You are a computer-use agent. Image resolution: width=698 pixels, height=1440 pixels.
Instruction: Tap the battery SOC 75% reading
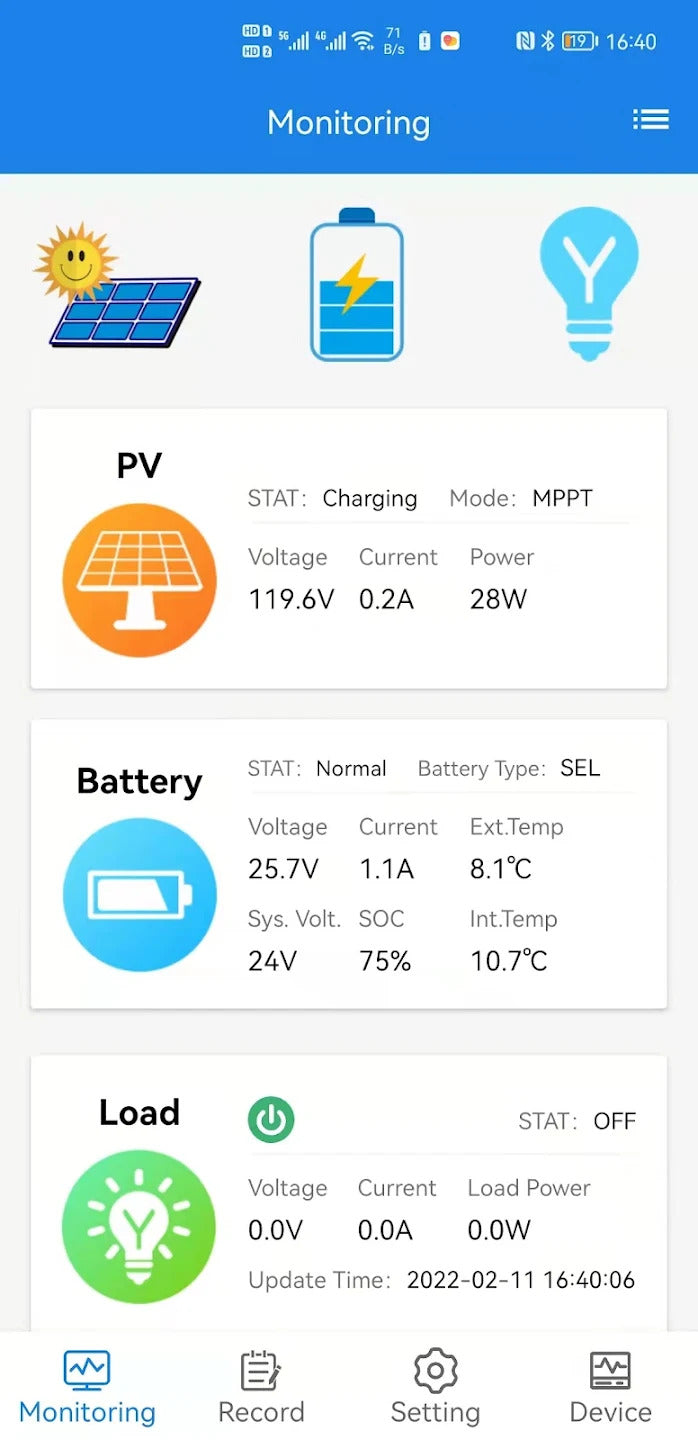(385, 961)
